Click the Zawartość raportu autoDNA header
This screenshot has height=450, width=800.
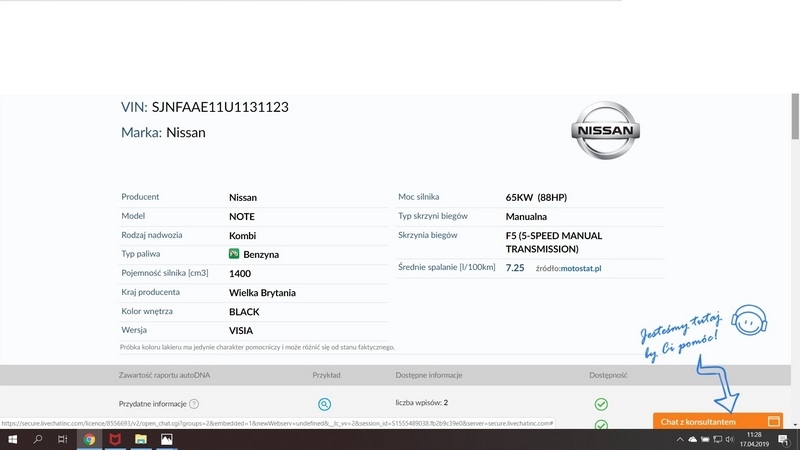coord(164,375)
